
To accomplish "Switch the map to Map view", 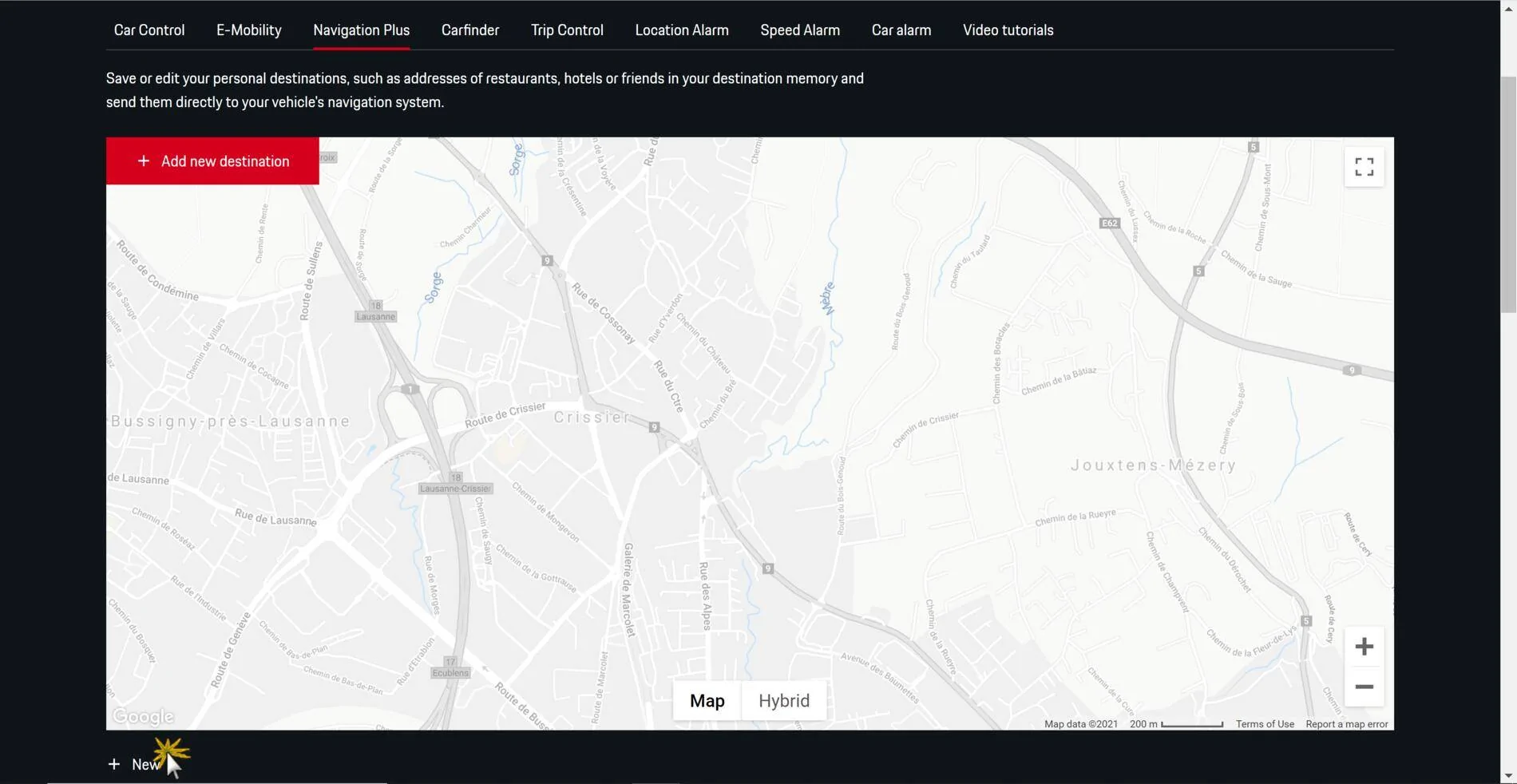I will point(707,701).
